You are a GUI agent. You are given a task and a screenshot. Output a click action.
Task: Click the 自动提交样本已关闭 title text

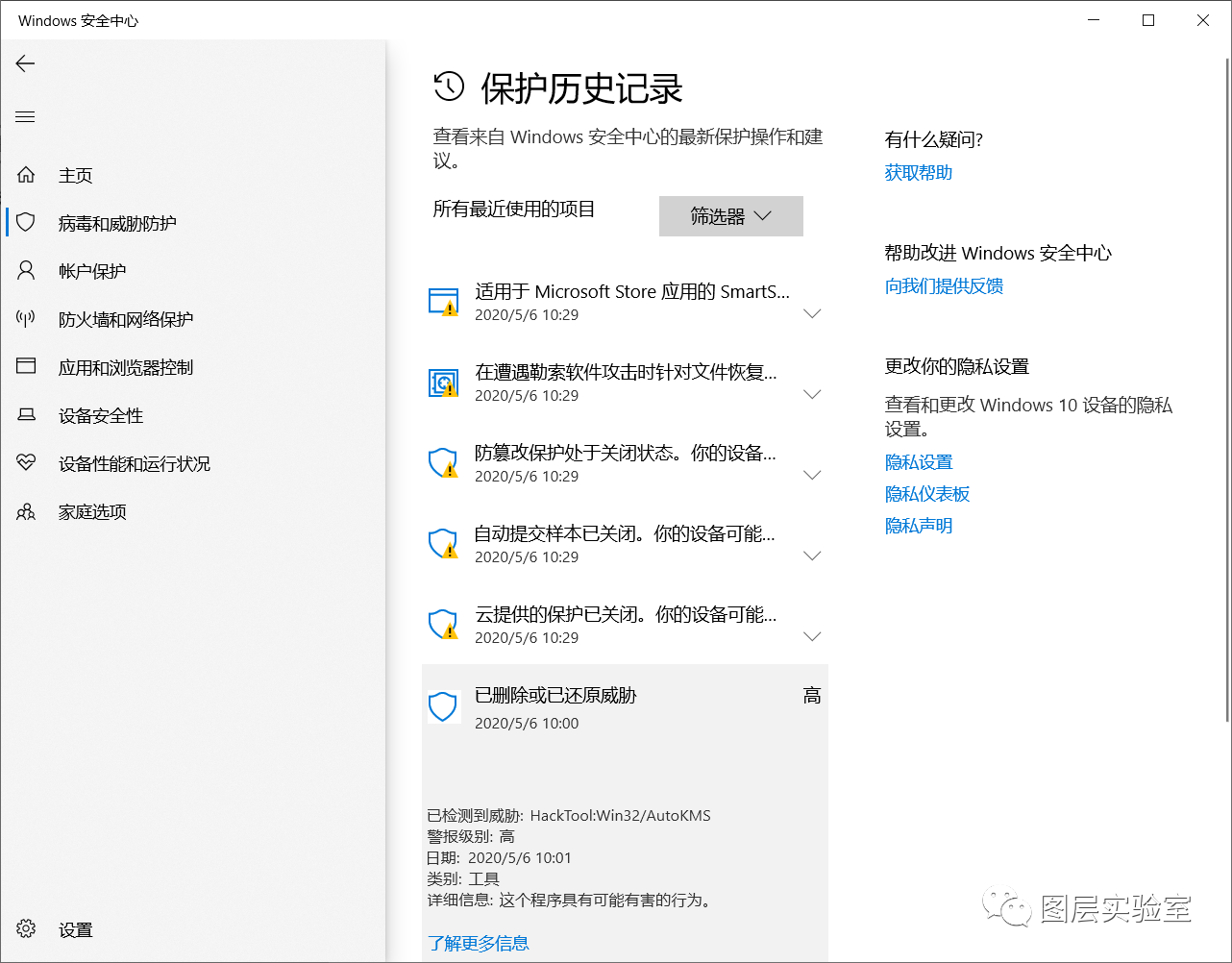click(625, 533)
